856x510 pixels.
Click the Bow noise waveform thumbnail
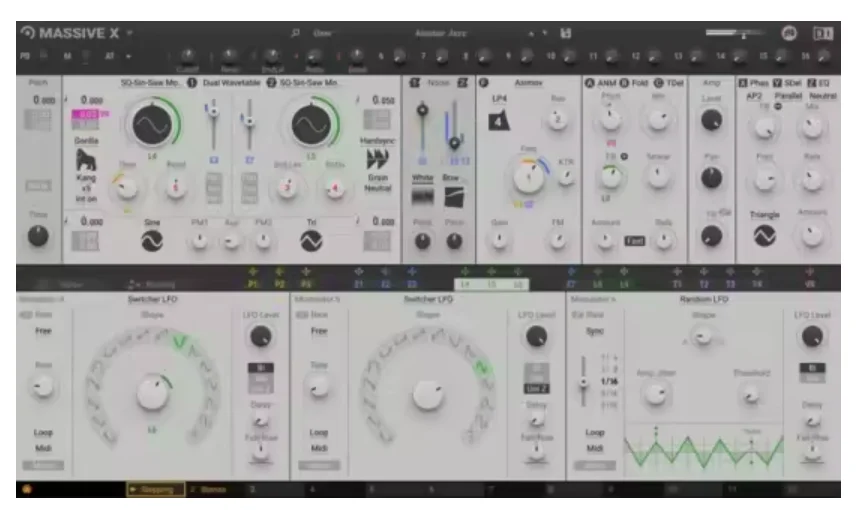pyautogui.click(x=454, y=197)
